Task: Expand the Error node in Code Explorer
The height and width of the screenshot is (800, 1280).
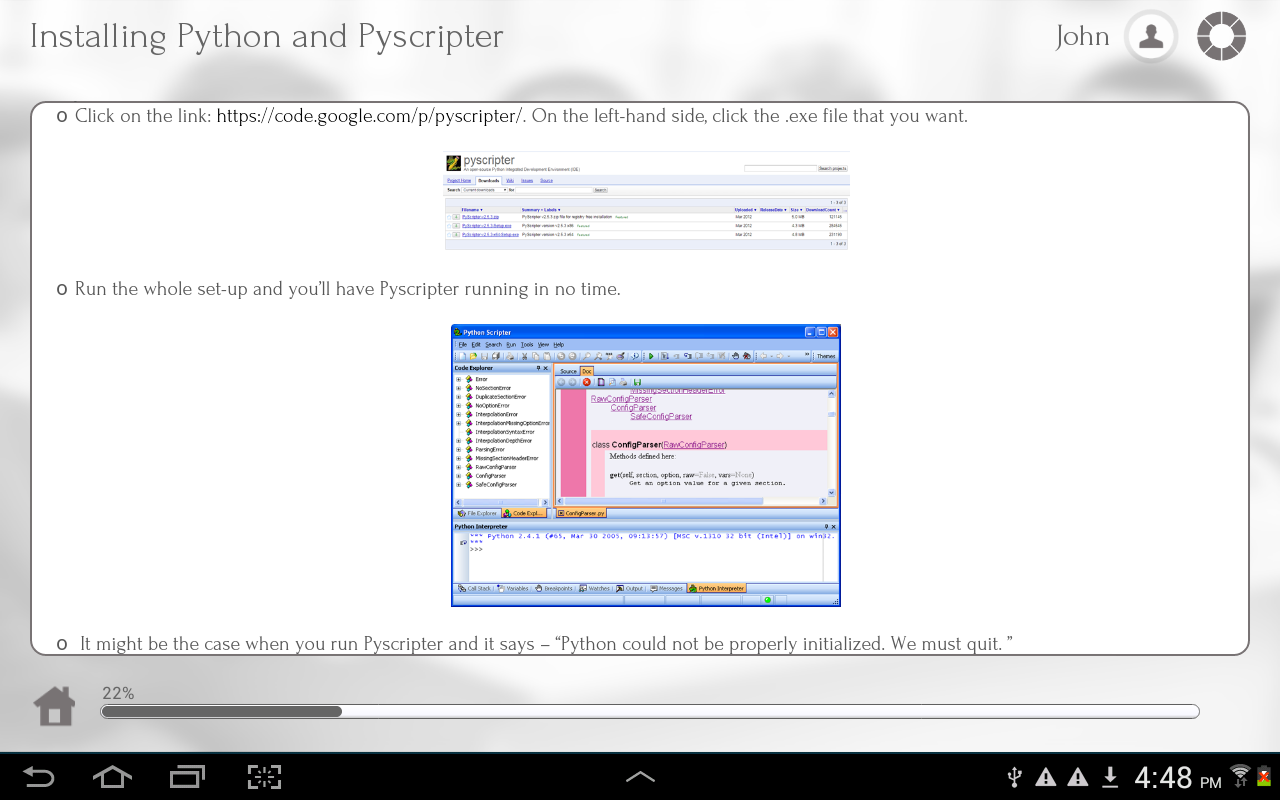Action: click(x=458, y=379)
